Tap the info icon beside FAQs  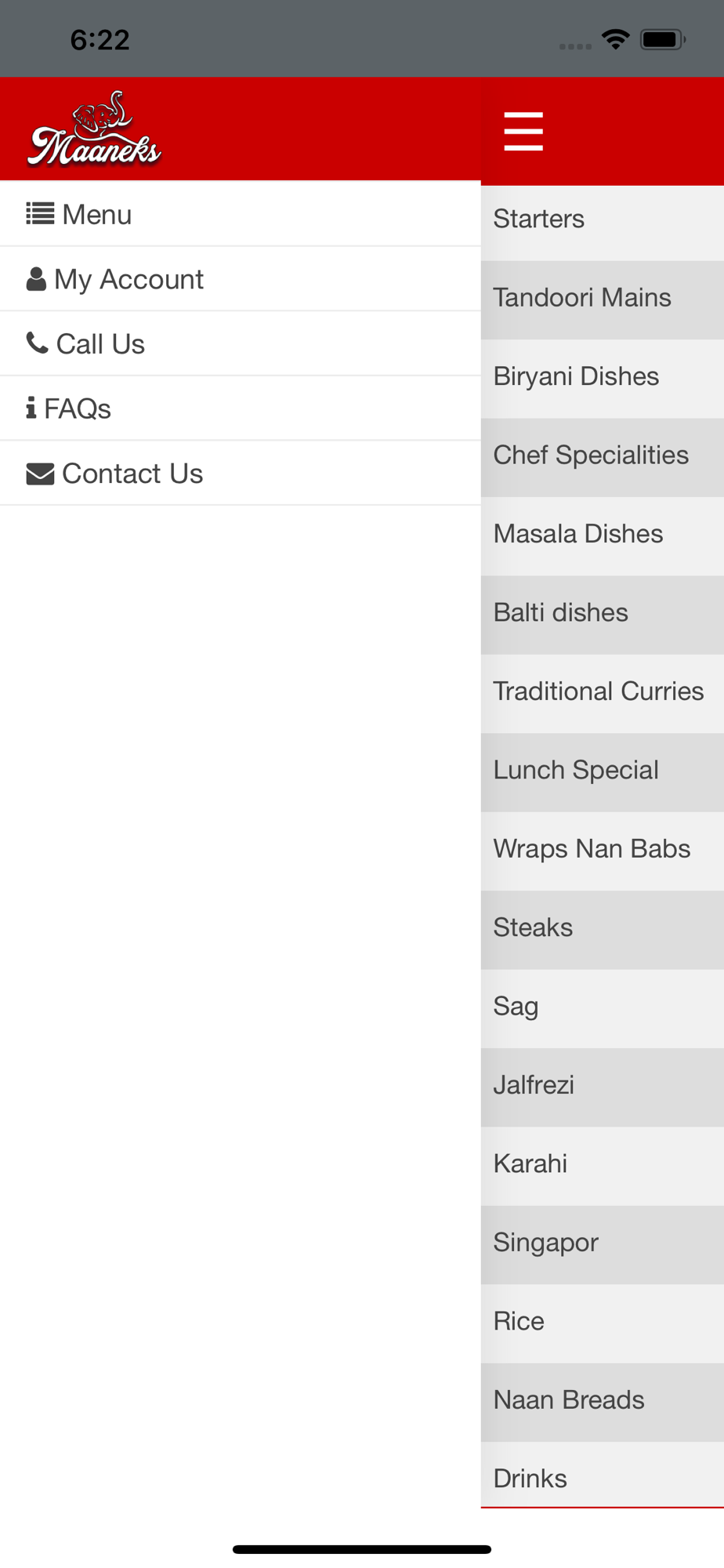pyautogui.click(x=31, y=408)
